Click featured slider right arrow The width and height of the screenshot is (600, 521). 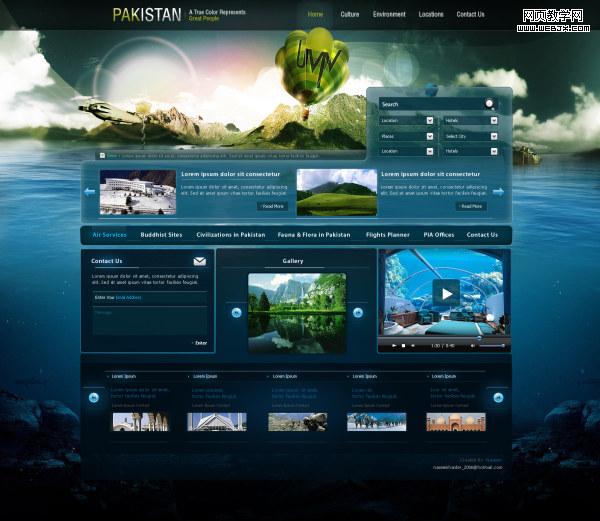tap(499, 192)
